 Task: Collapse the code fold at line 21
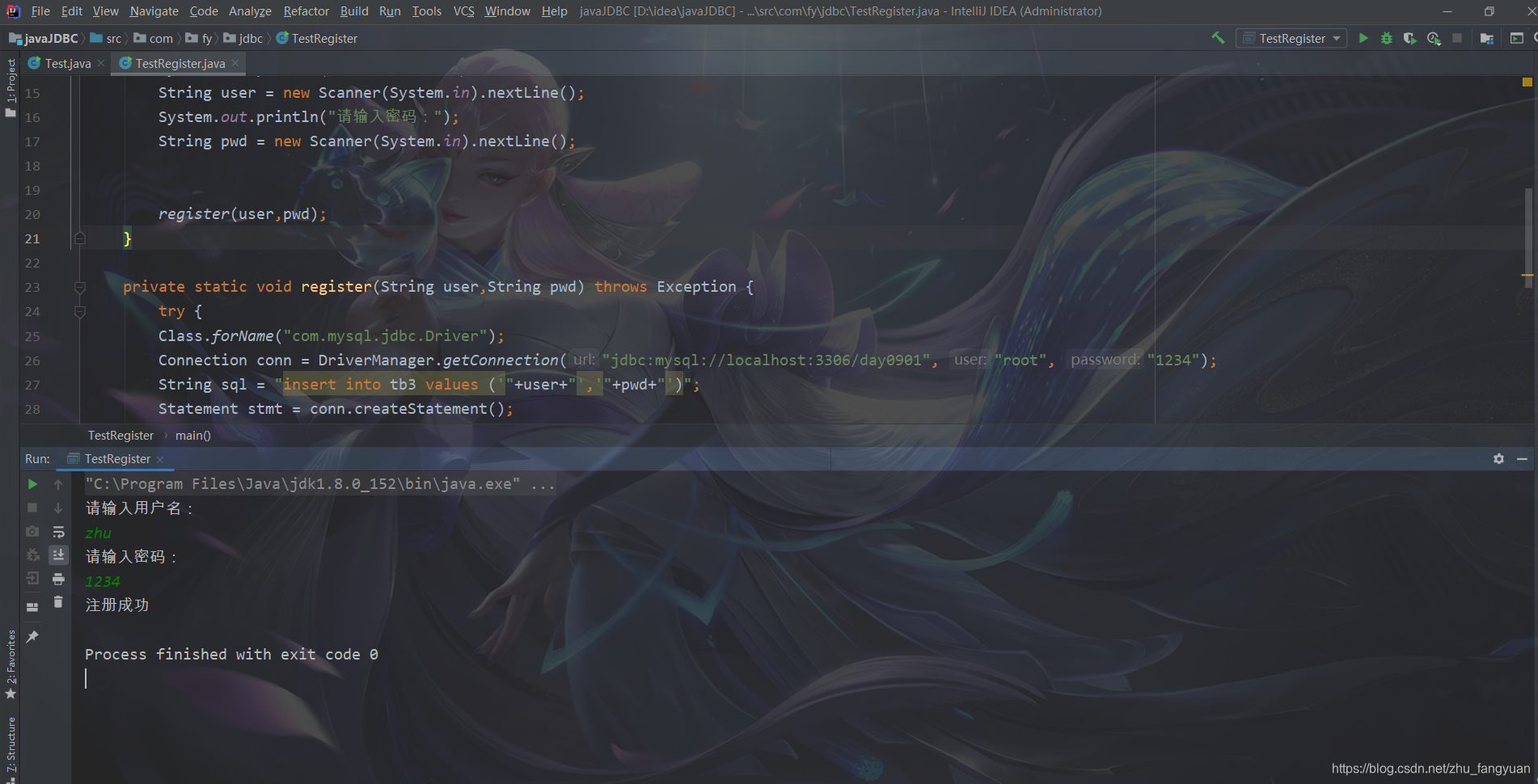[x=79, y=238]
